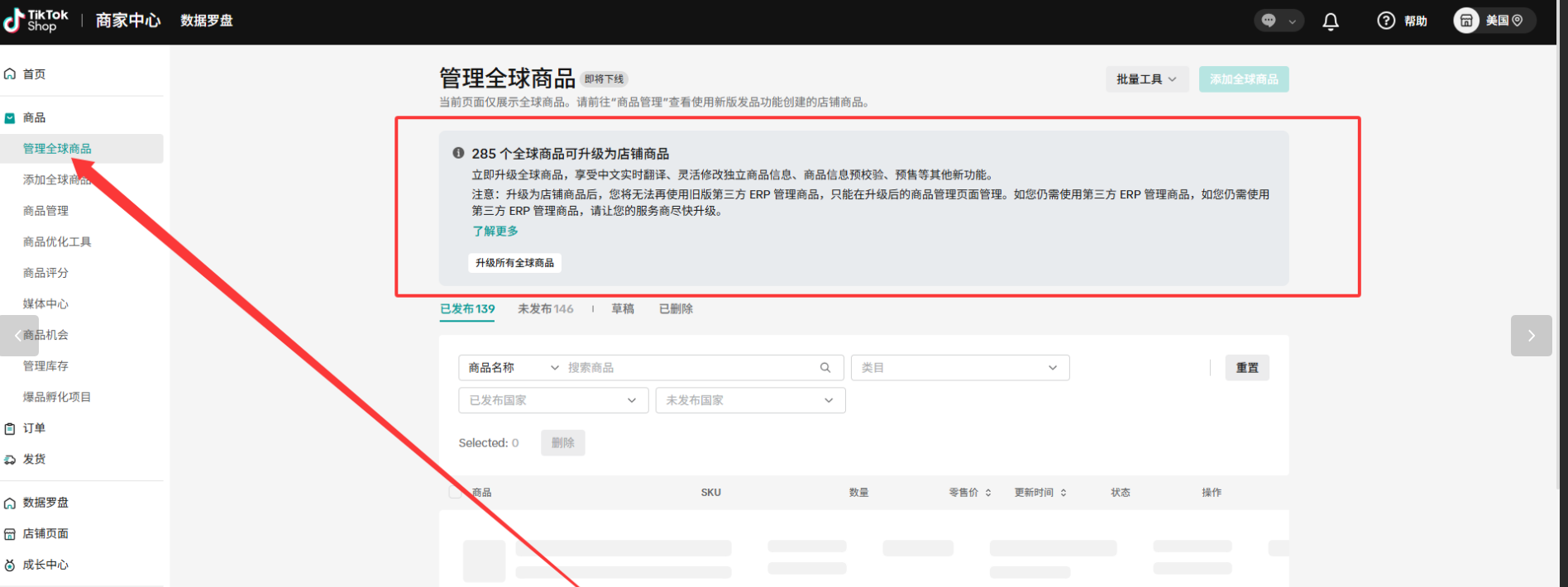This screenshot has width=1568, height=587.
Task: Click the left carousel arrow
Action: coord(19,336)
